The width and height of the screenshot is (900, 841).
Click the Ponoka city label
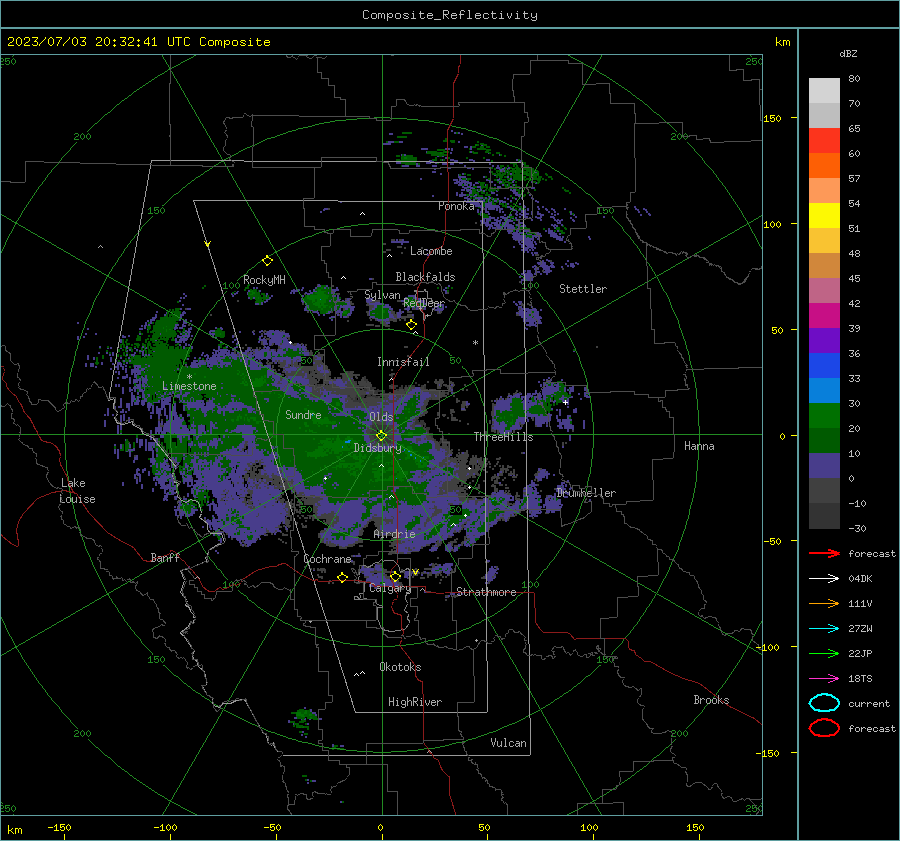pyautogui.click(x=456, y=206)
